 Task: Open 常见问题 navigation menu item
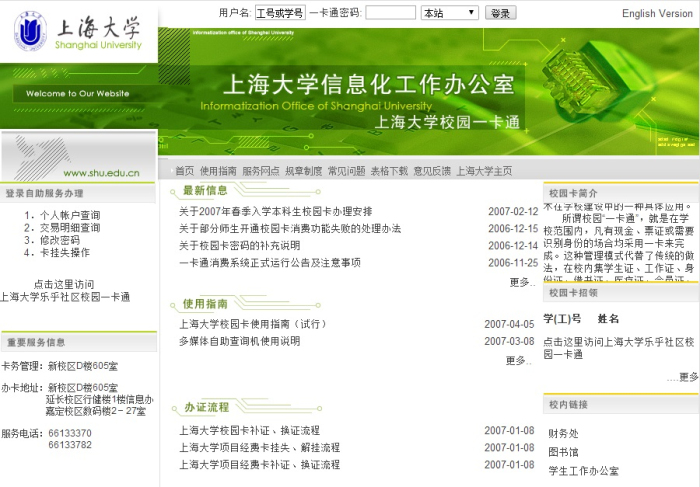point(346,171)
